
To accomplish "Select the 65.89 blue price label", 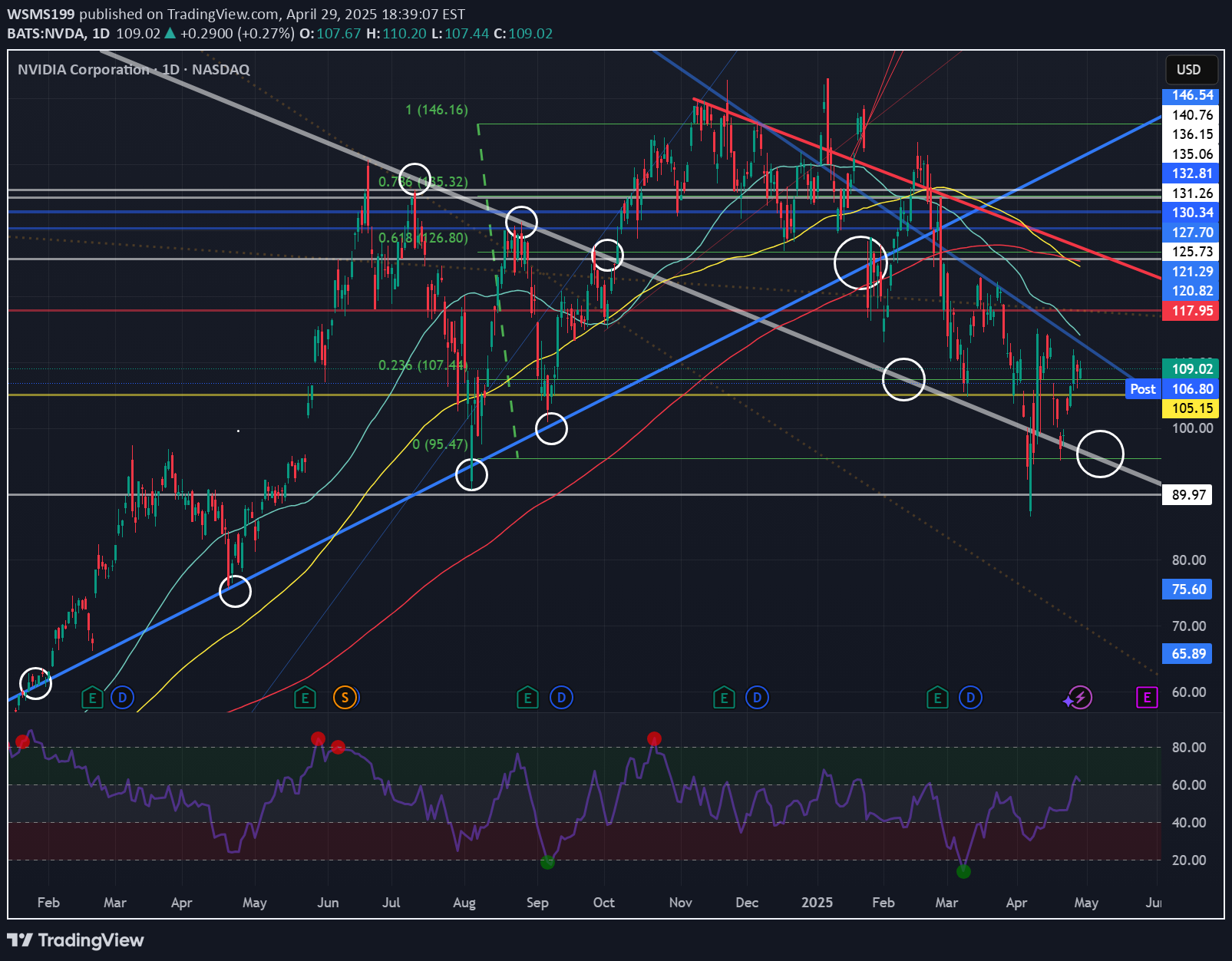I will pos(1187,654).
